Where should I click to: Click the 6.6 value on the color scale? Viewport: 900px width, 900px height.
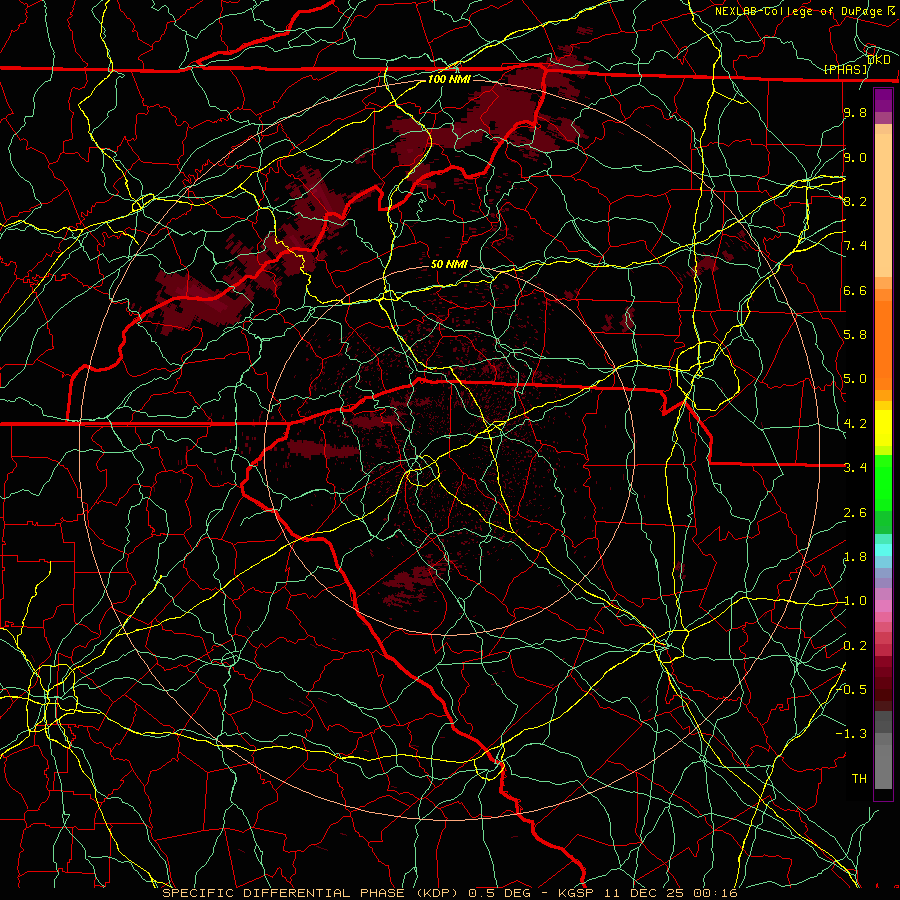coord(855,290)
